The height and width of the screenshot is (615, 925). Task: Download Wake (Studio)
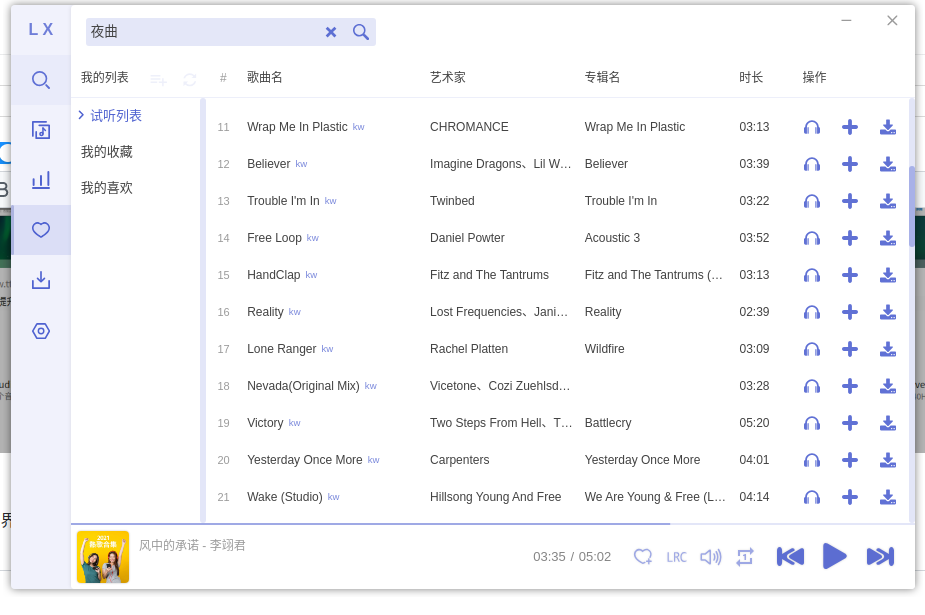(x=887, y=497)
